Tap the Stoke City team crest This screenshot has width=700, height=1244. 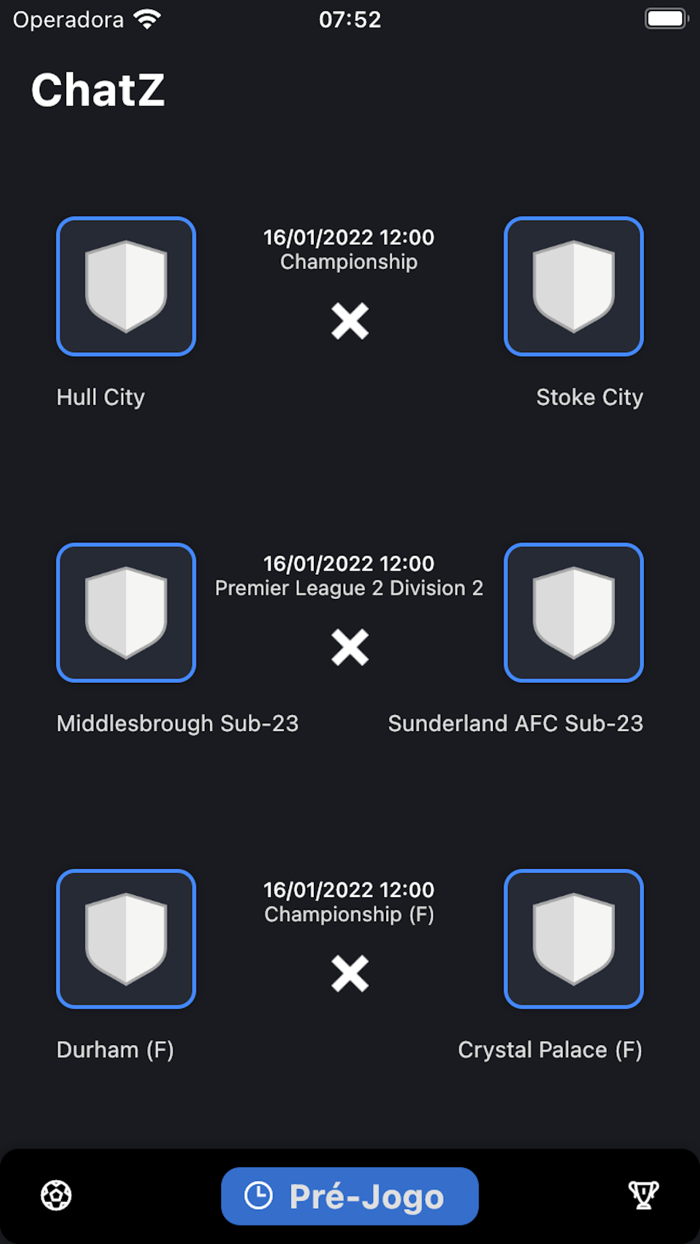tap(574, 286)
